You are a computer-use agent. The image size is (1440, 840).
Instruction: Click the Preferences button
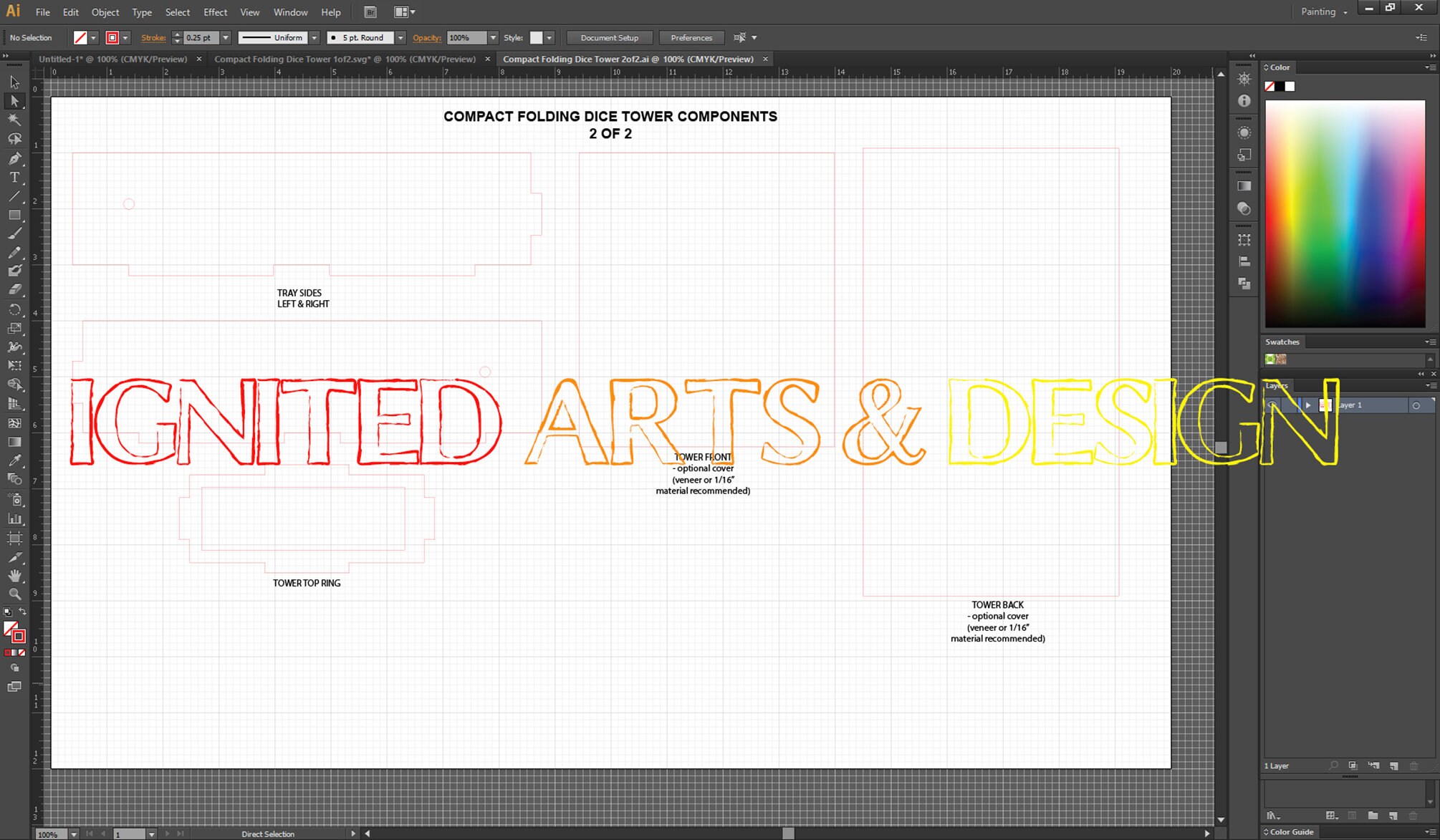point(691,38)
